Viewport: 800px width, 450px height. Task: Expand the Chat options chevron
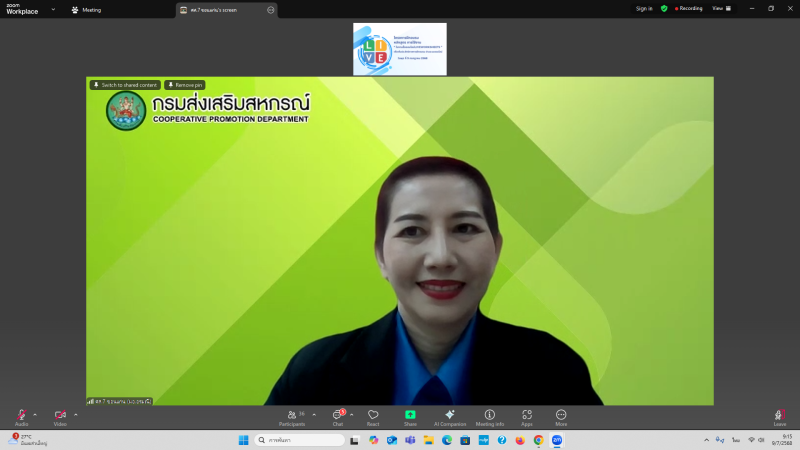(x=352, y=414)
